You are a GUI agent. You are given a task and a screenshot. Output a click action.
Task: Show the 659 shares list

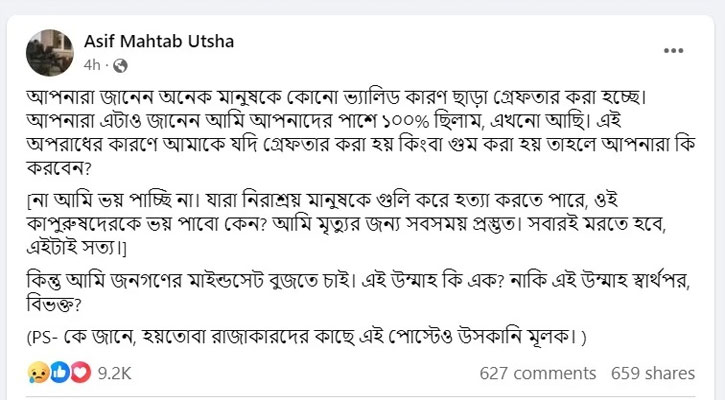click(x=653, y=373)
